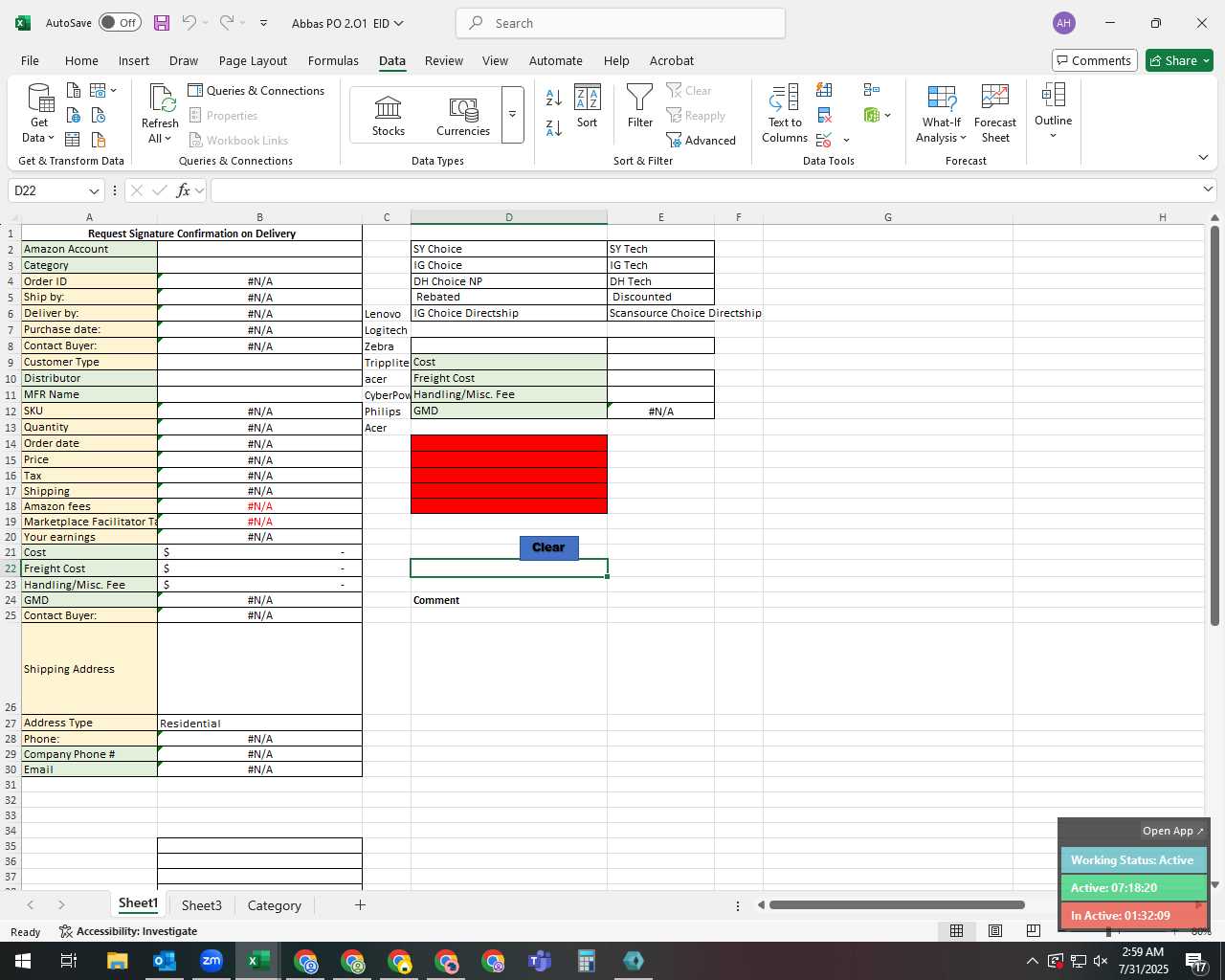
Task: Click the horizontal scrollbar thumb
Action: coord(897,904)
